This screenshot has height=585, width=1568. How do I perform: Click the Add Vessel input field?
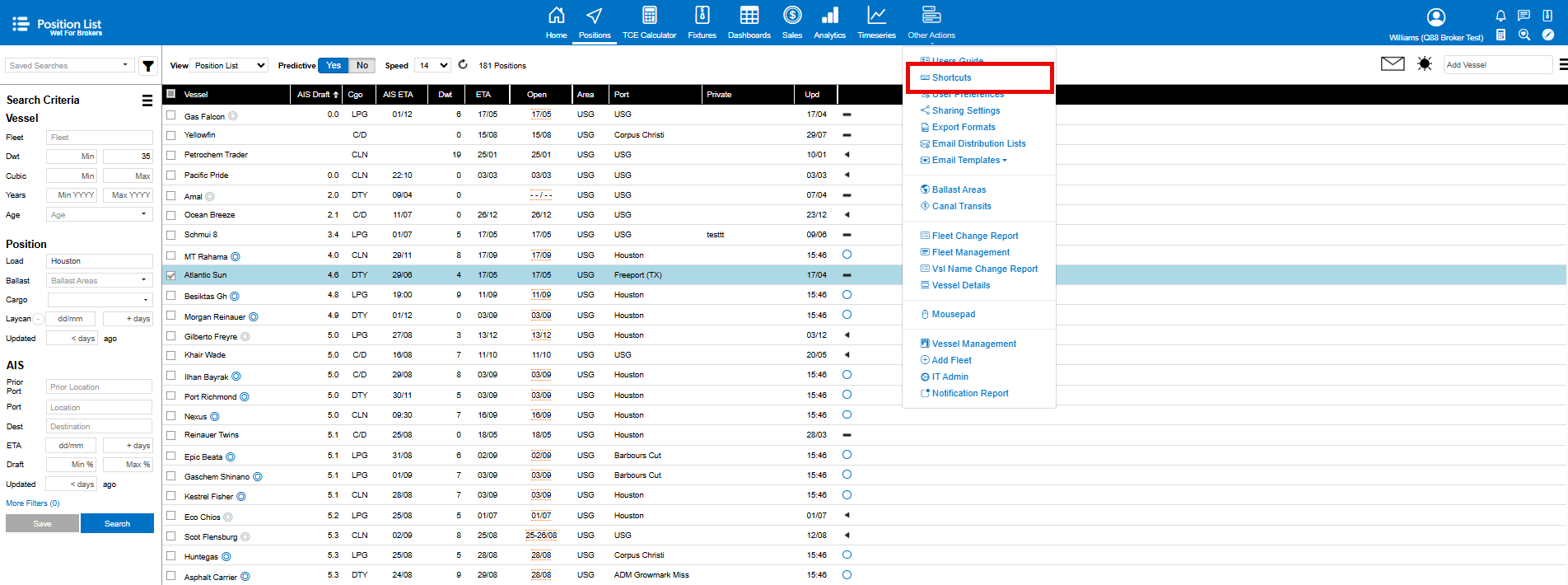pos(1496,65)
